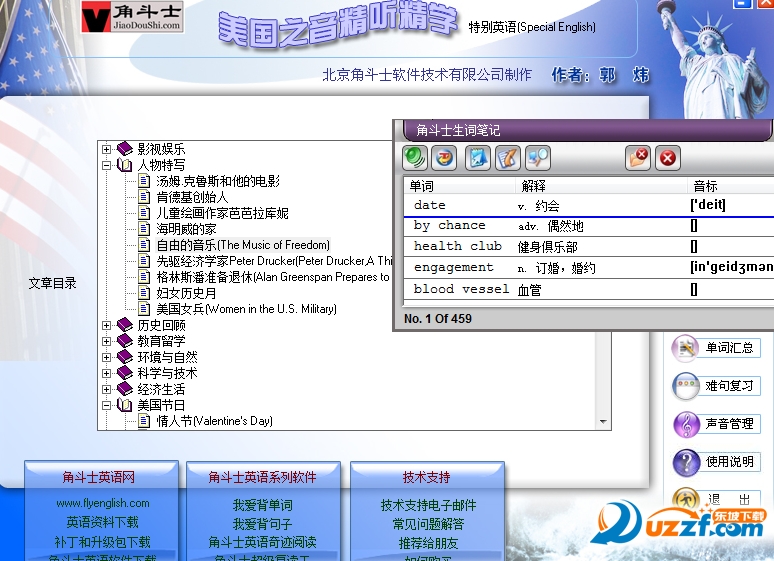
Task: Expand the 环境与自然 tree node
Action: [106, 357]
